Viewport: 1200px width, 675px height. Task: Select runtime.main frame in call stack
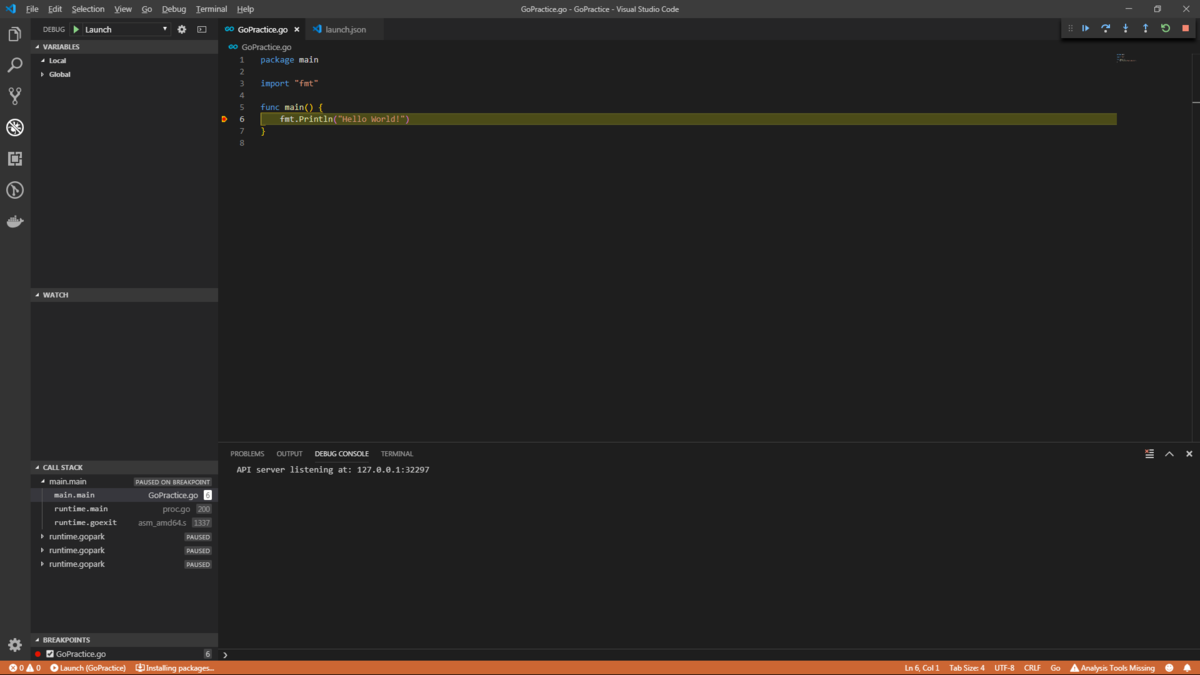124,509
